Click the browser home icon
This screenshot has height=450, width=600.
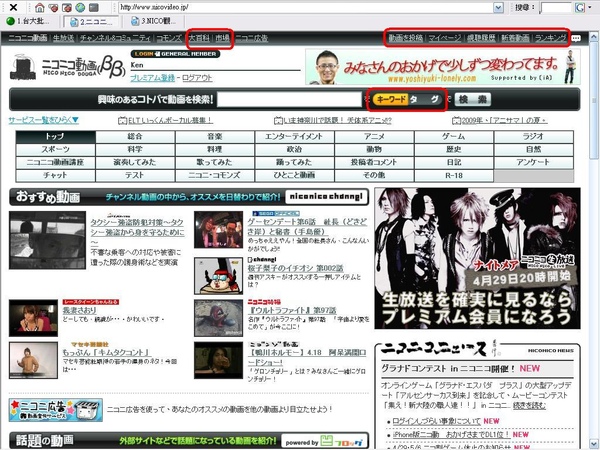39,7
